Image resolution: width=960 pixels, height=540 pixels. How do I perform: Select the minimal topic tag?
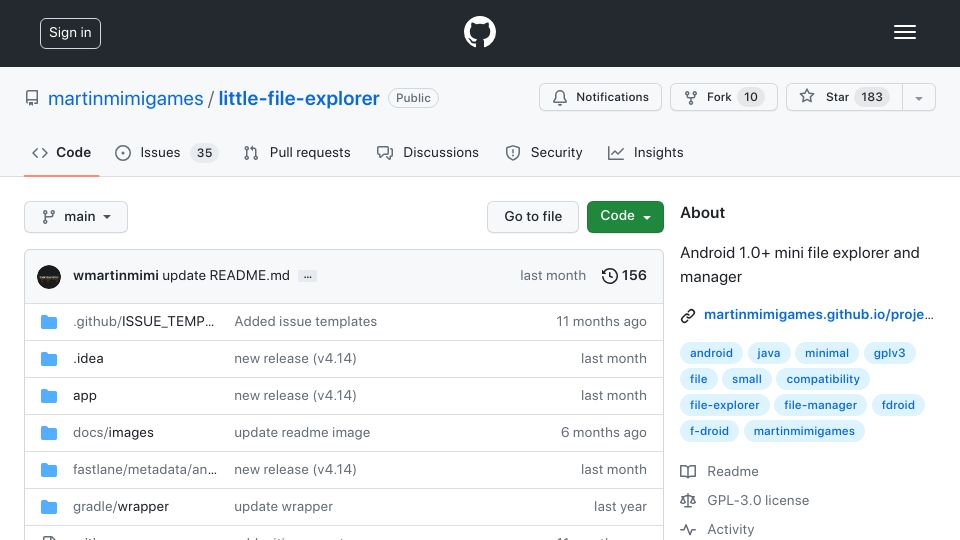coord(827,353)
